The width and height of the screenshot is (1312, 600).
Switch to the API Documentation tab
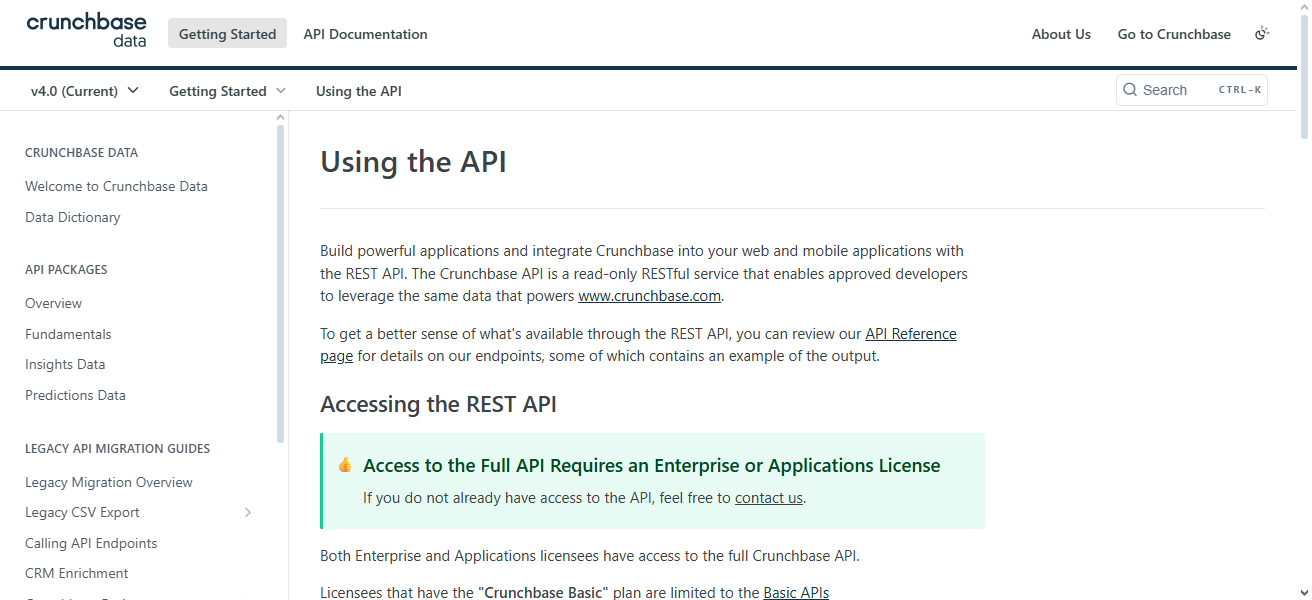click(x=365, y=33)
